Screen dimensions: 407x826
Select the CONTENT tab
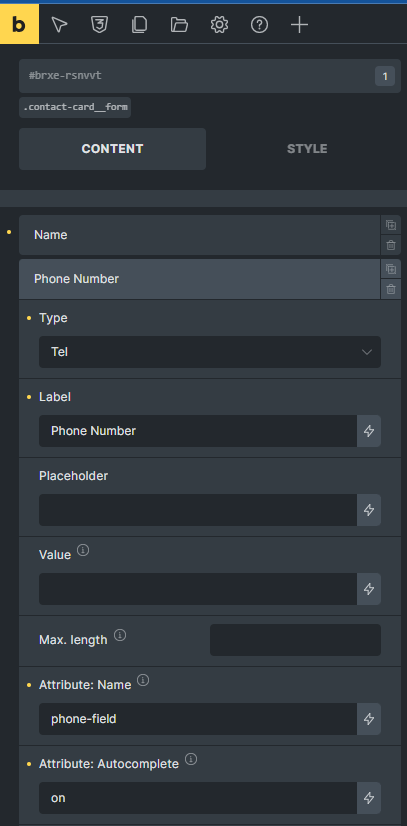tap(112, 149)
